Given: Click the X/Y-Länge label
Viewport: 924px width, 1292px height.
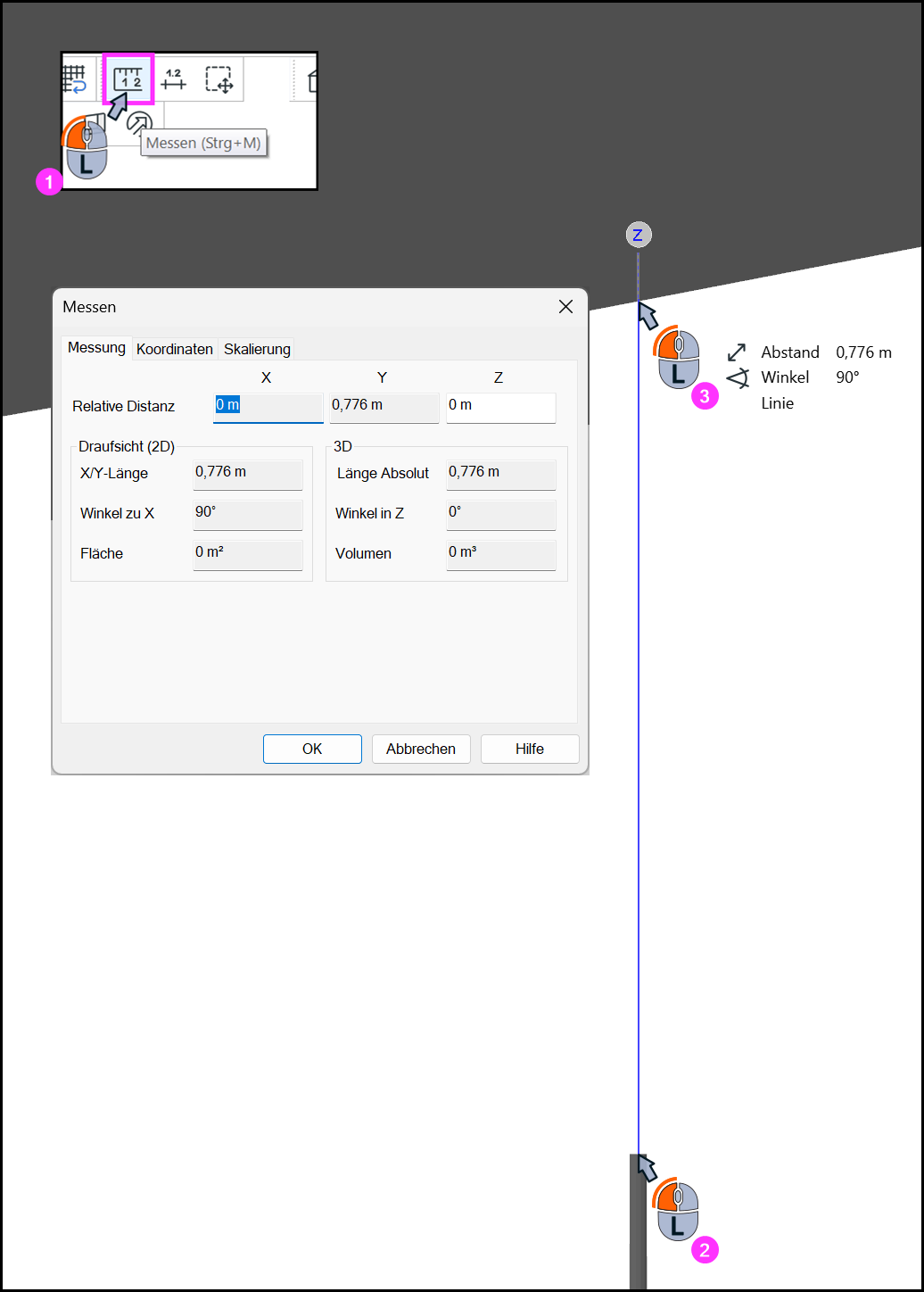Looking at the screenshot, I should tap(114, 473).
